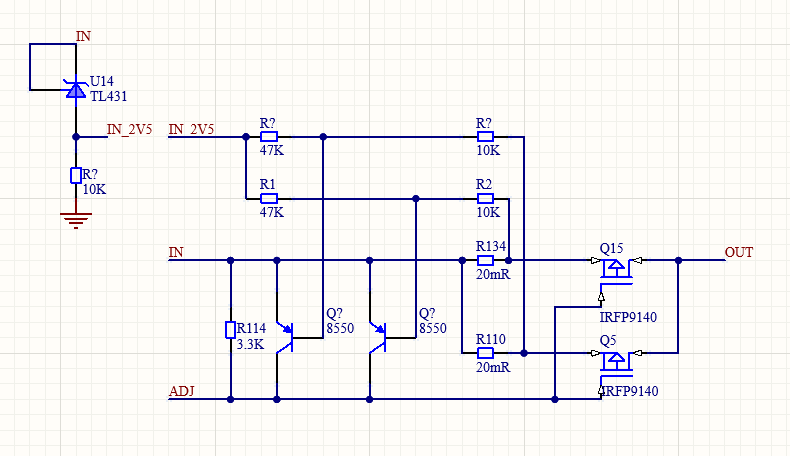Click the R134 designator text

pos(491,246)
